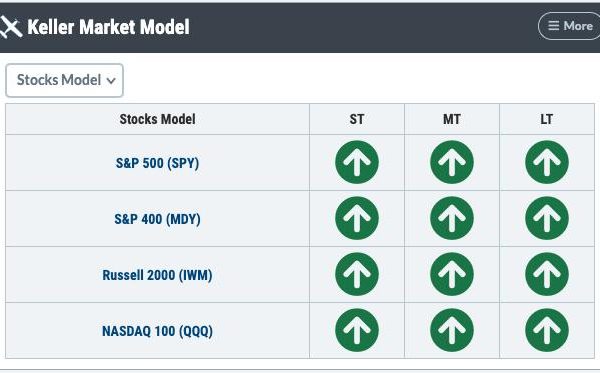Screen dimensions: 600x373
Task: Click the S&P 500 short-term up arrow
Action: click(x=357, y=162)
